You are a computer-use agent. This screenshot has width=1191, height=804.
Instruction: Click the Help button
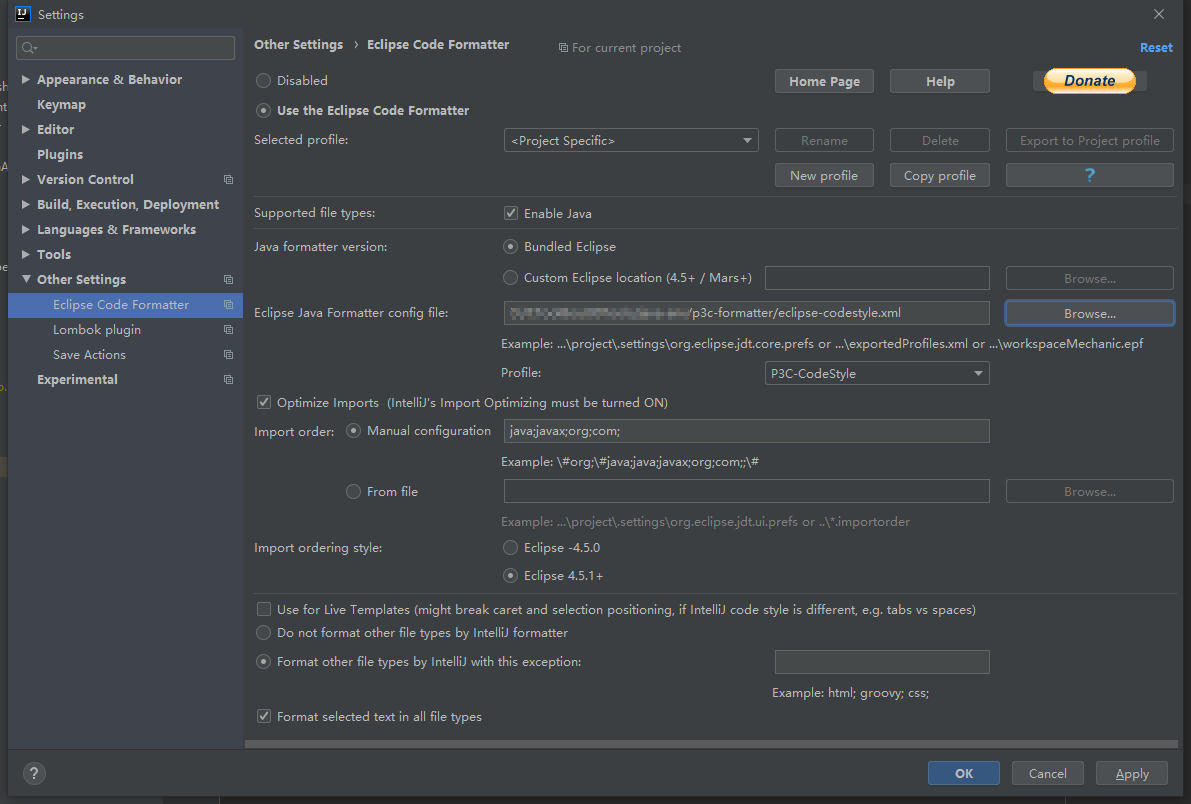coord(940,81)
